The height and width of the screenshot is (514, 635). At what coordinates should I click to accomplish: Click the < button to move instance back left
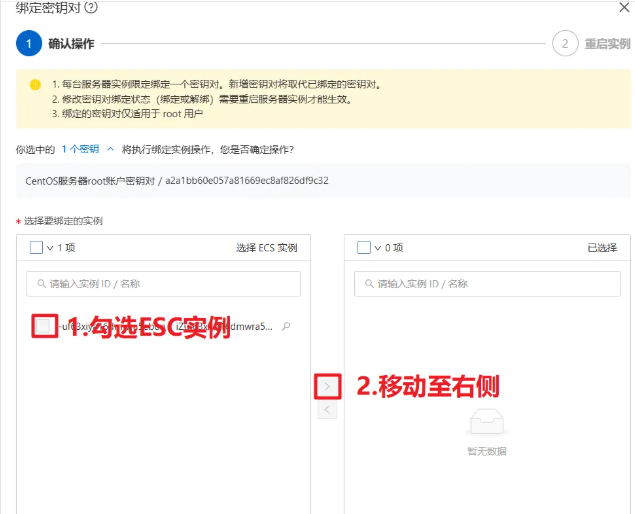327,410
